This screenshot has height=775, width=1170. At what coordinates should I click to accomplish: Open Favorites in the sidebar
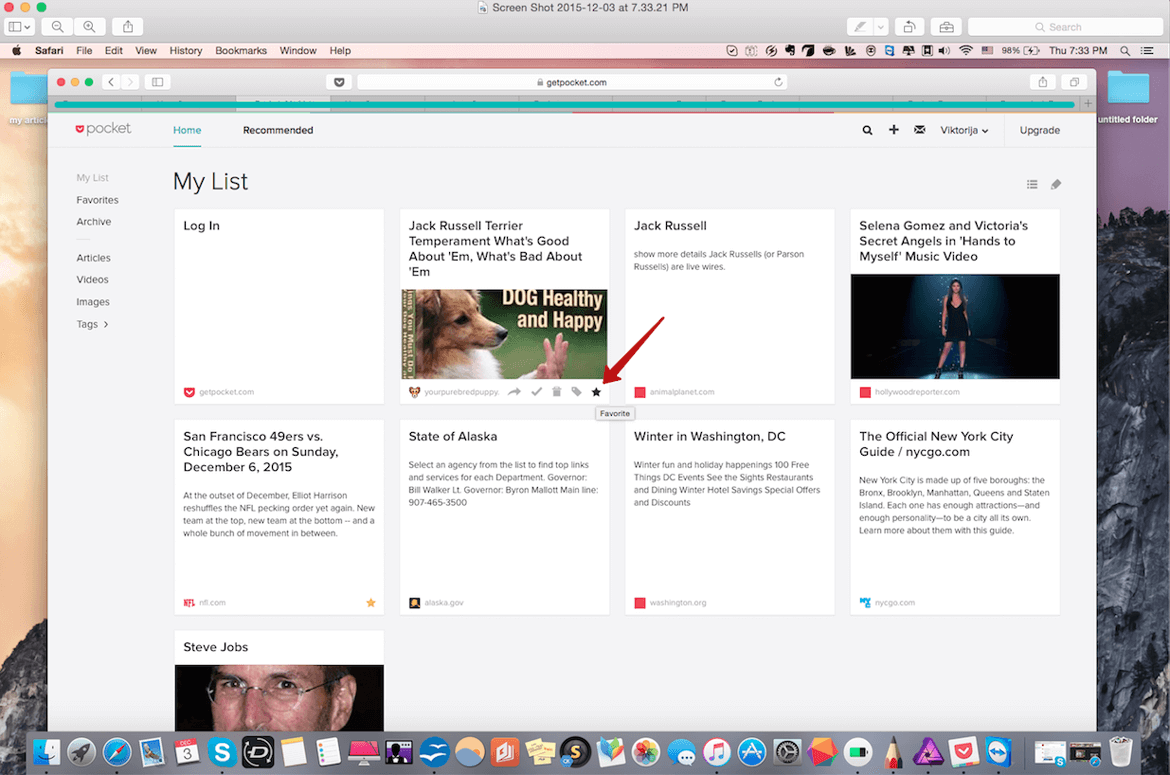click(x=97, y=200)
